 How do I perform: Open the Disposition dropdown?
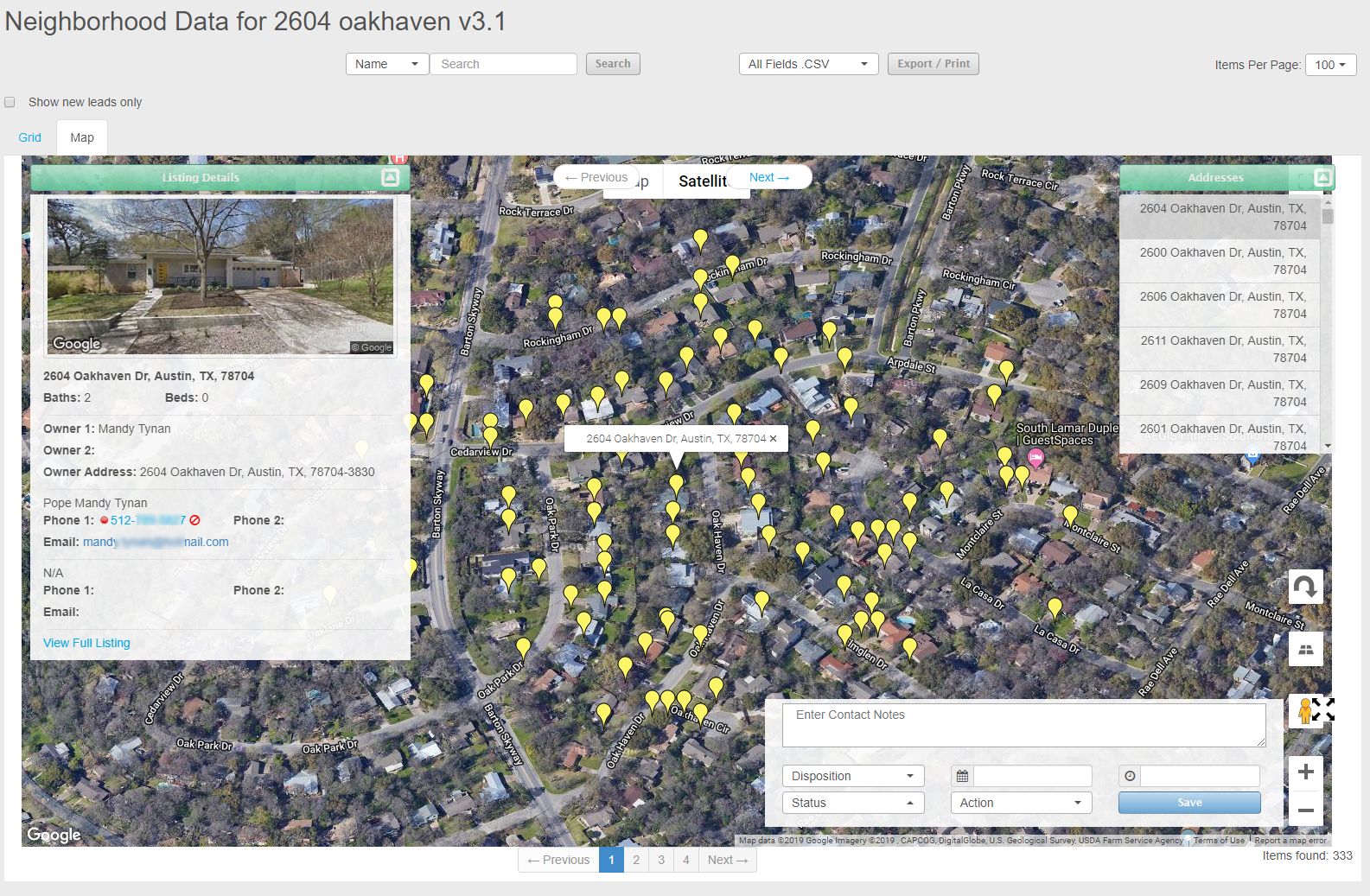point(852,776)
